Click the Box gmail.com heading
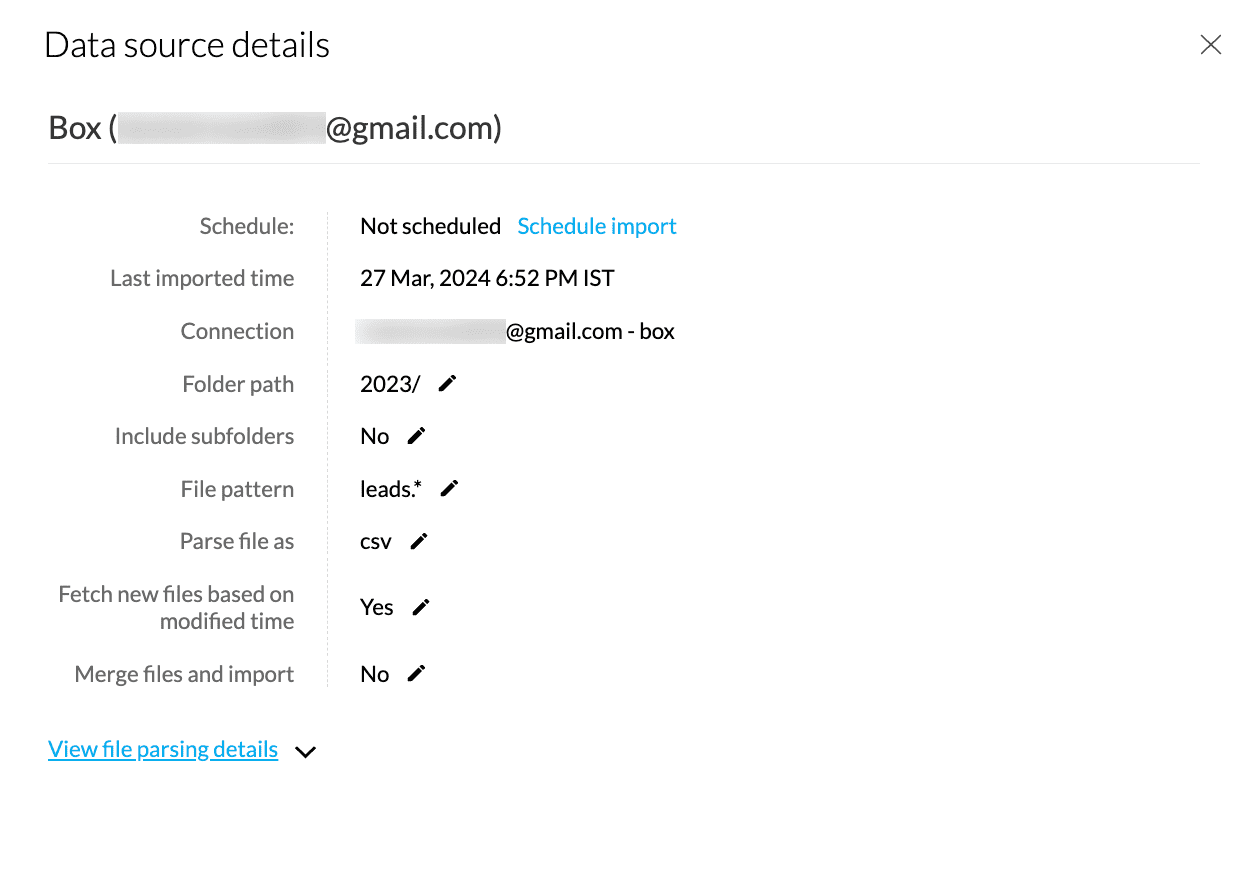Screen dimensions: 1242x876 275,129
